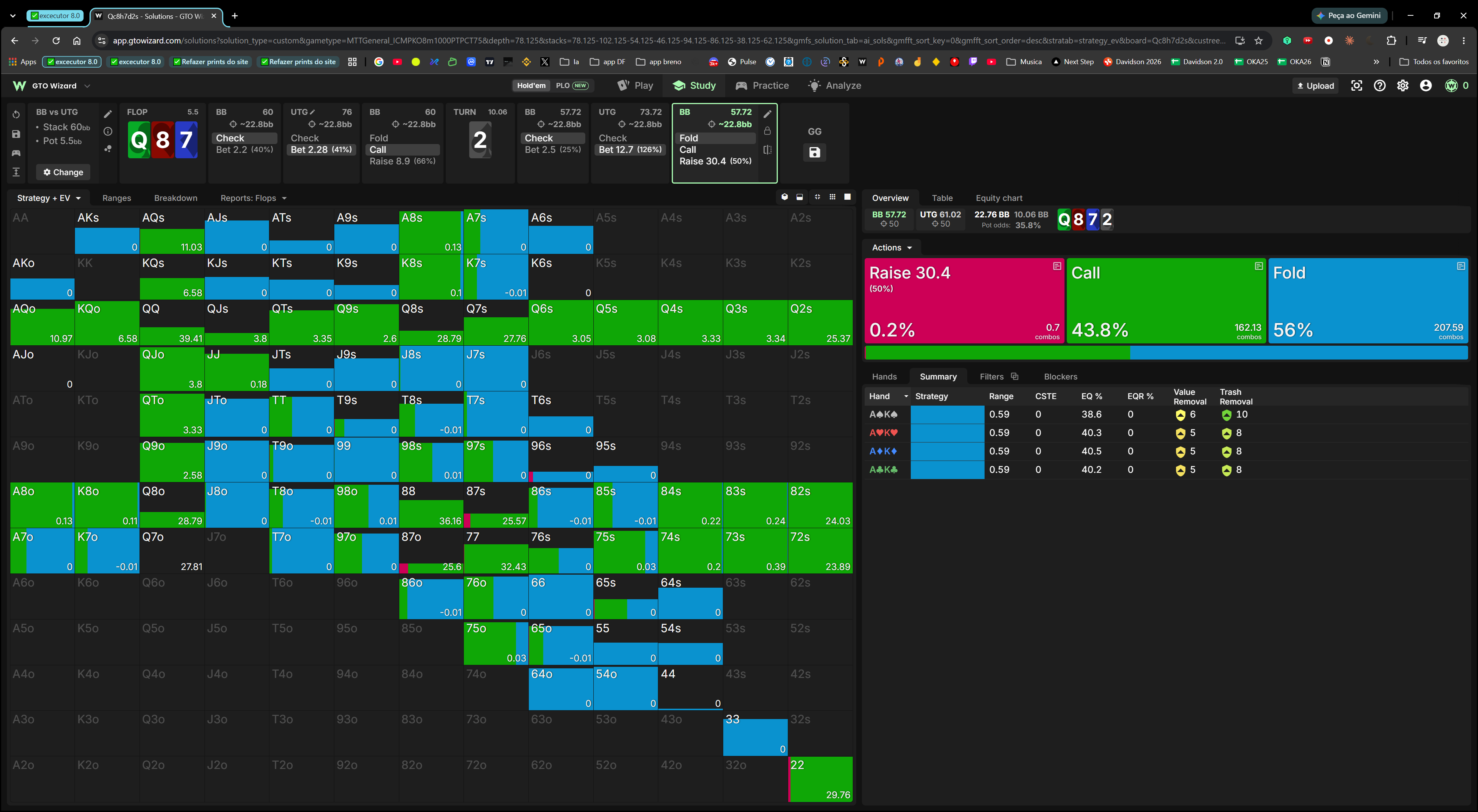Click the screenshot capture icon next to Upload
The width and height of the screenshot is (1478, 812).
pos(1356,85)
